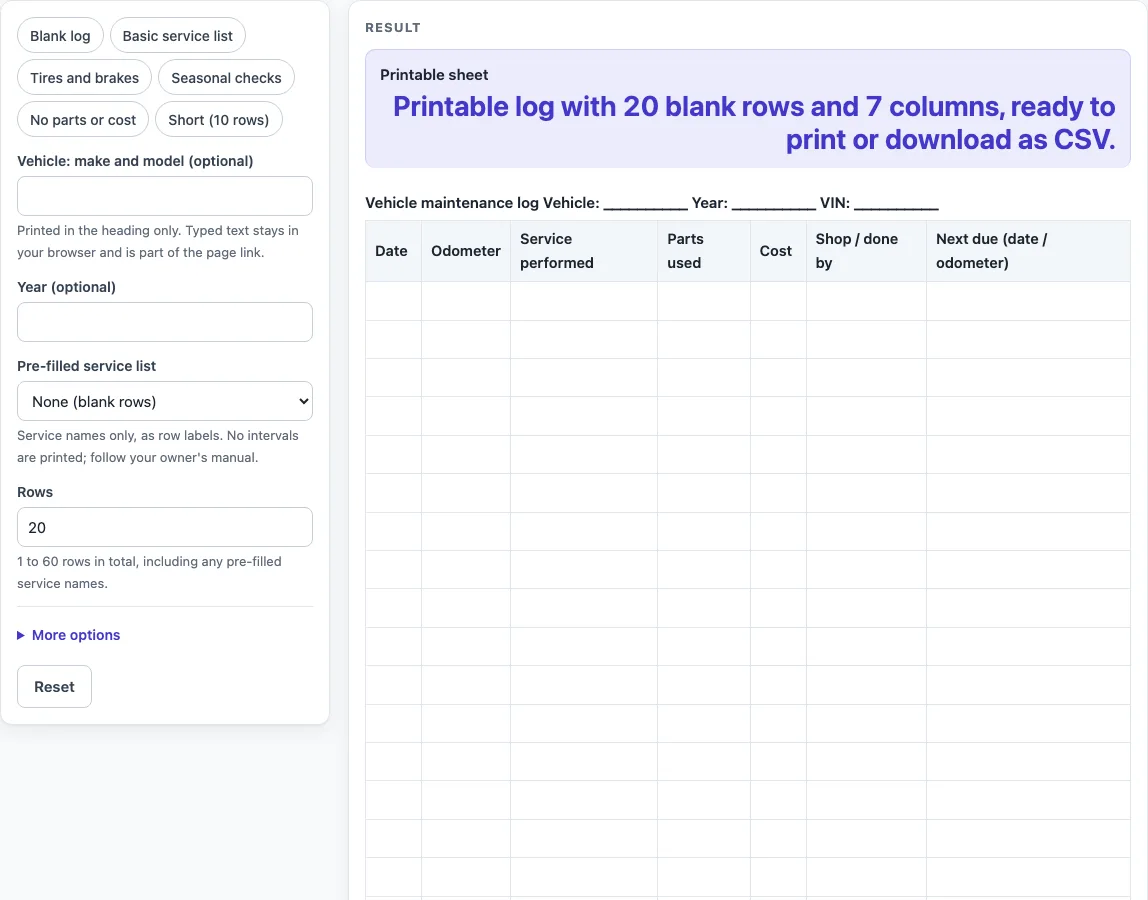Click the Service performed column header
Image resolution: width=1148 pixels, height=900 pixels.
pos(584,251)
